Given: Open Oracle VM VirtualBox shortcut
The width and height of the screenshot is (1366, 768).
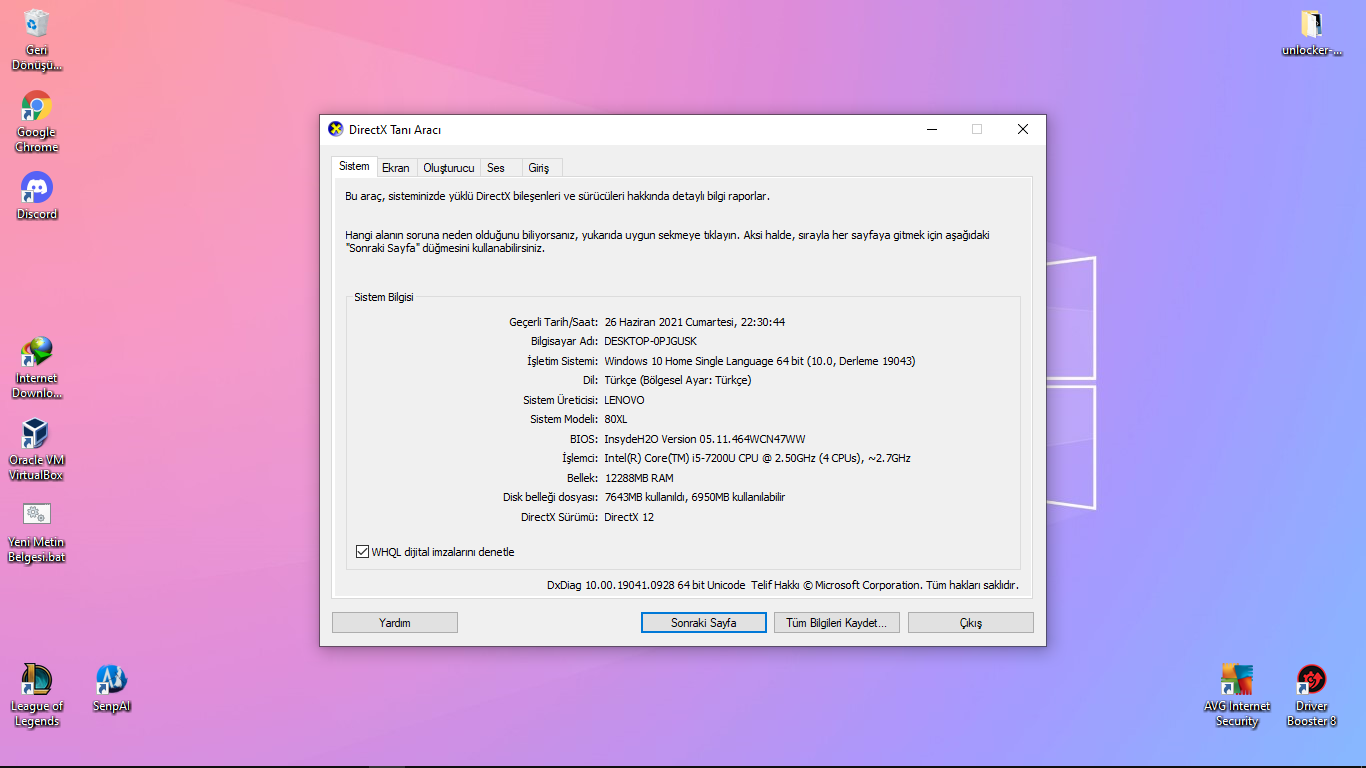Looking at the screenshot, I should (36, 450).
